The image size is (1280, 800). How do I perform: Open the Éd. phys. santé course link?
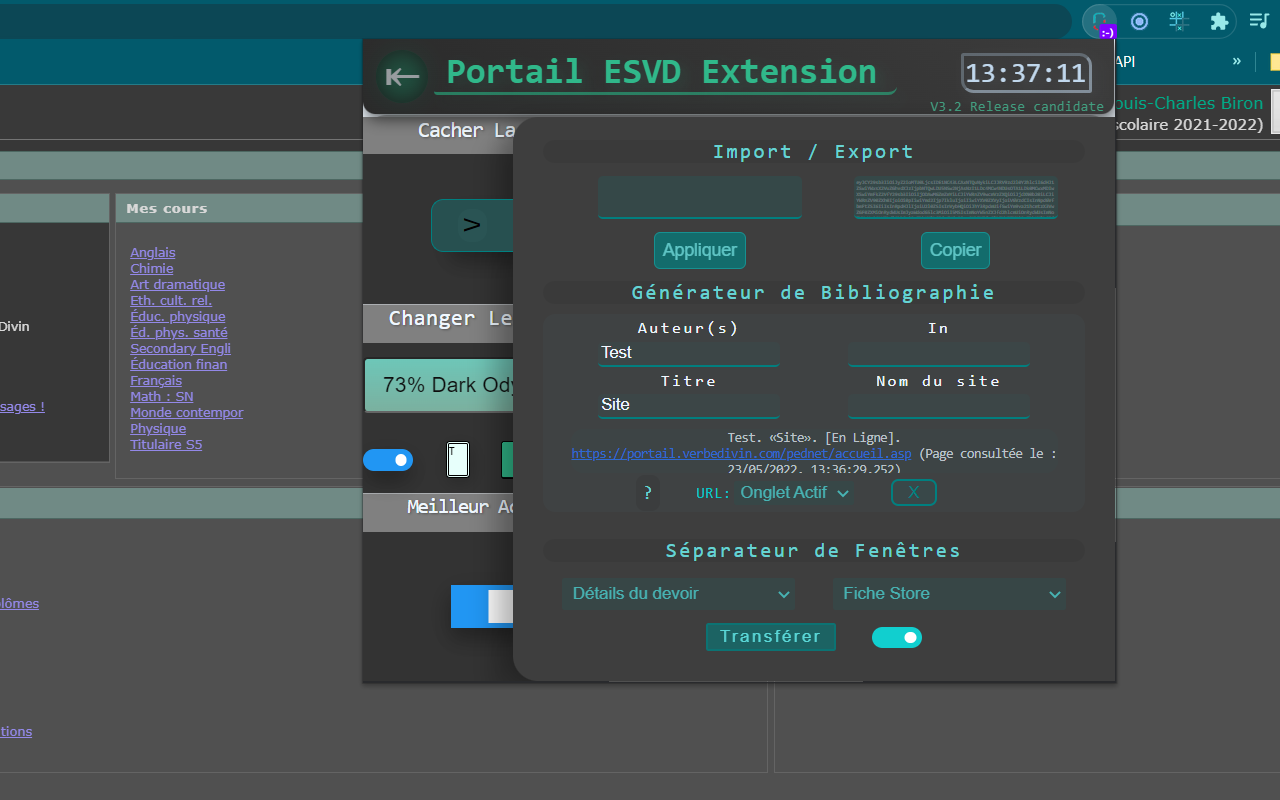tap(179, 333)
